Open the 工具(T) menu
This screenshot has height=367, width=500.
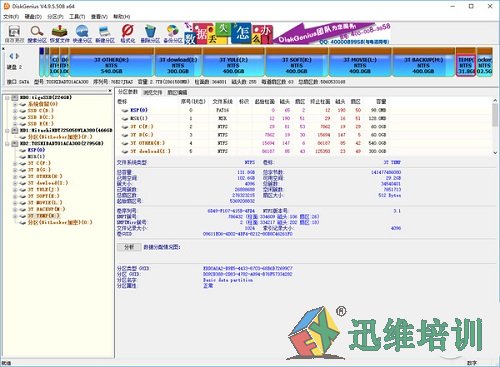point(77,16)
